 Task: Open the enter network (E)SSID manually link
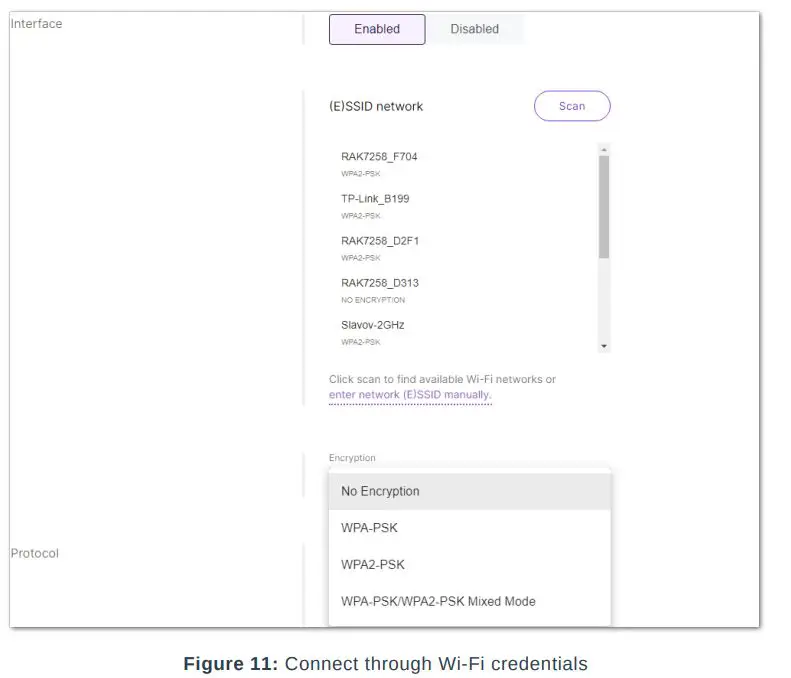pos(410,395)
